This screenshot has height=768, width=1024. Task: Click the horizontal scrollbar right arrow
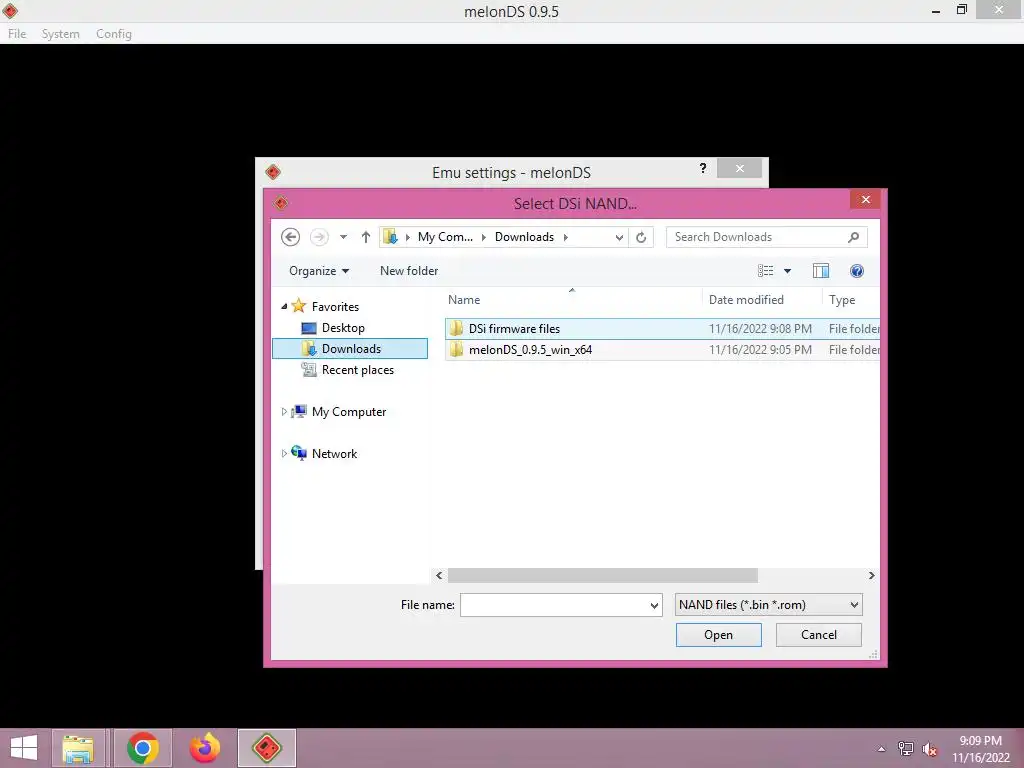[872, 575]
